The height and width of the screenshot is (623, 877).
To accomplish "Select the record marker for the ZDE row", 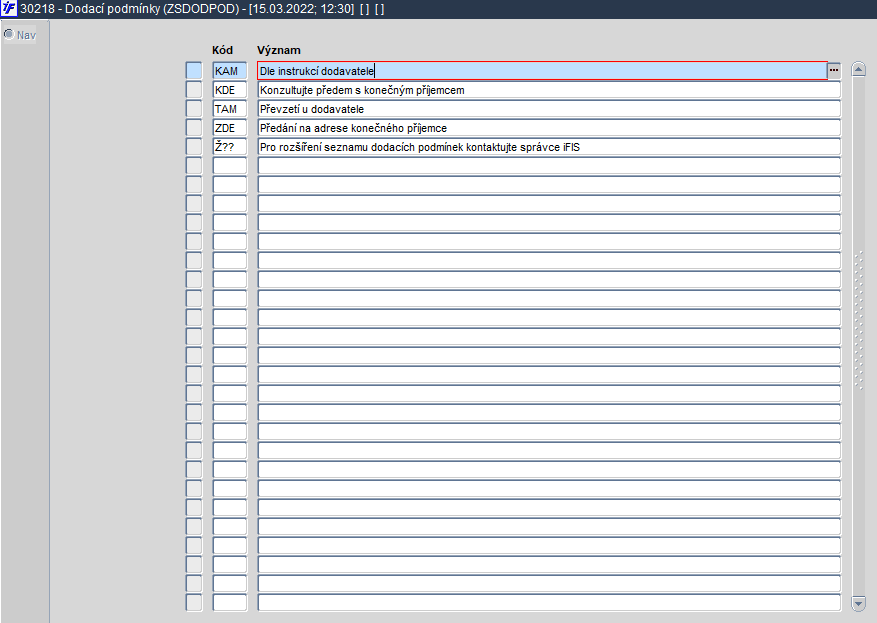I will pyautogui.click(x=194, y=128).
